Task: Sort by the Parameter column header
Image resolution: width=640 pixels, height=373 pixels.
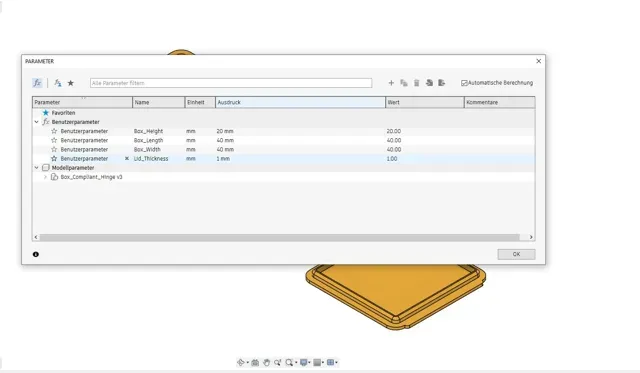Action: pyautogui.click(x=82, y=102)
